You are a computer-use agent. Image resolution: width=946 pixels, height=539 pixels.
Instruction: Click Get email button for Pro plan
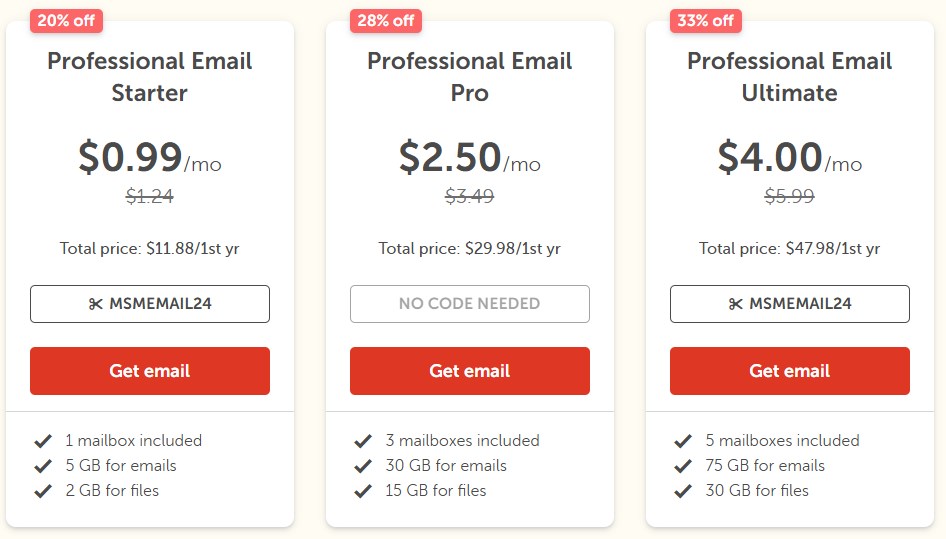point(470,371)
